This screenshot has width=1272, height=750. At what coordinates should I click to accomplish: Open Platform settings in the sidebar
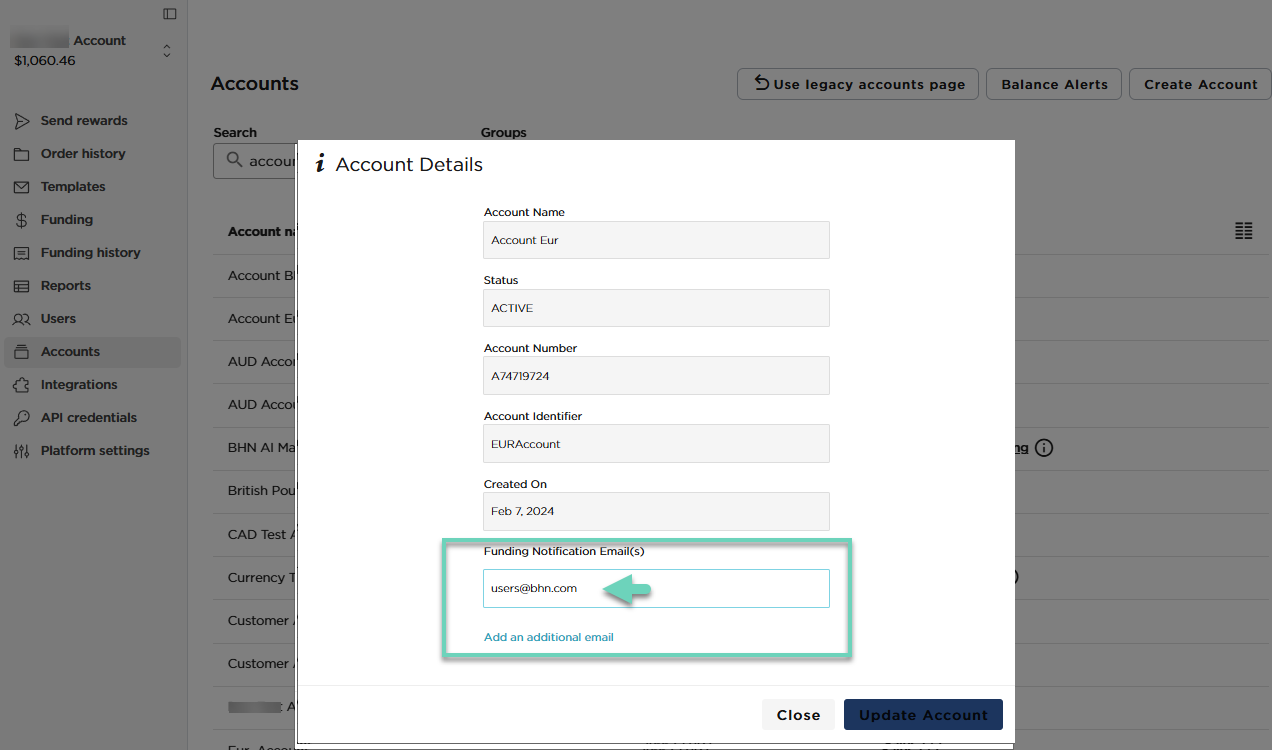(95, 451)
